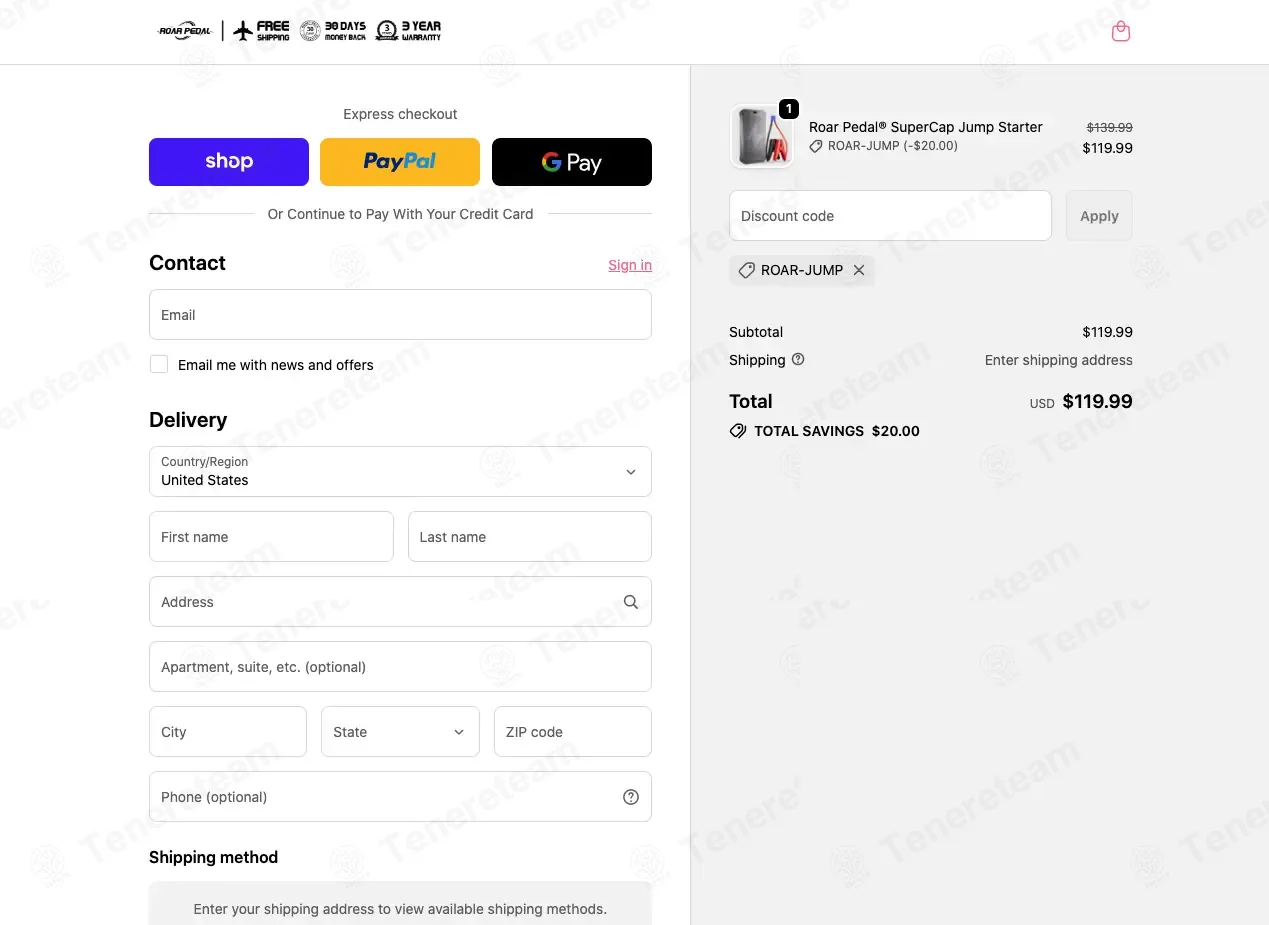Click the ROAR-JUMP tag icon under product name
Viewport: 1269px width, 925px height.
point(816,146)
